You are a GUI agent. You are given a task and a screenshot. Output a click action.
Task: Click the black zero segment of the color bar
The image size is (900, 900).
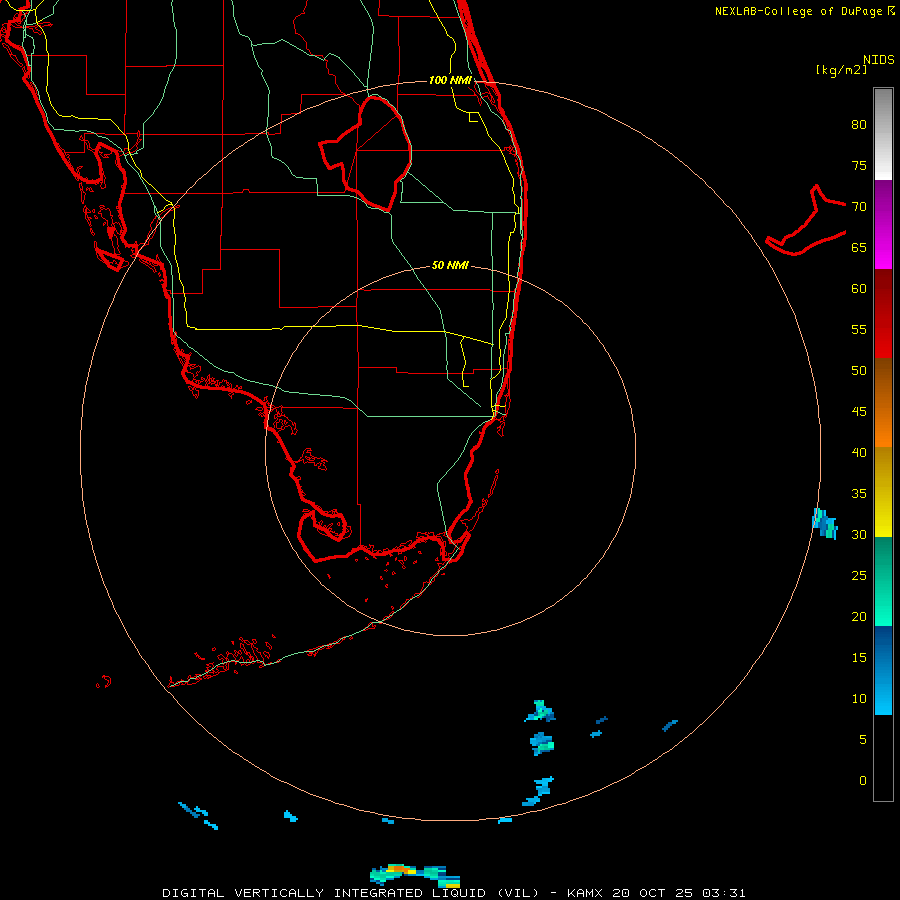(x=883, y=758)
